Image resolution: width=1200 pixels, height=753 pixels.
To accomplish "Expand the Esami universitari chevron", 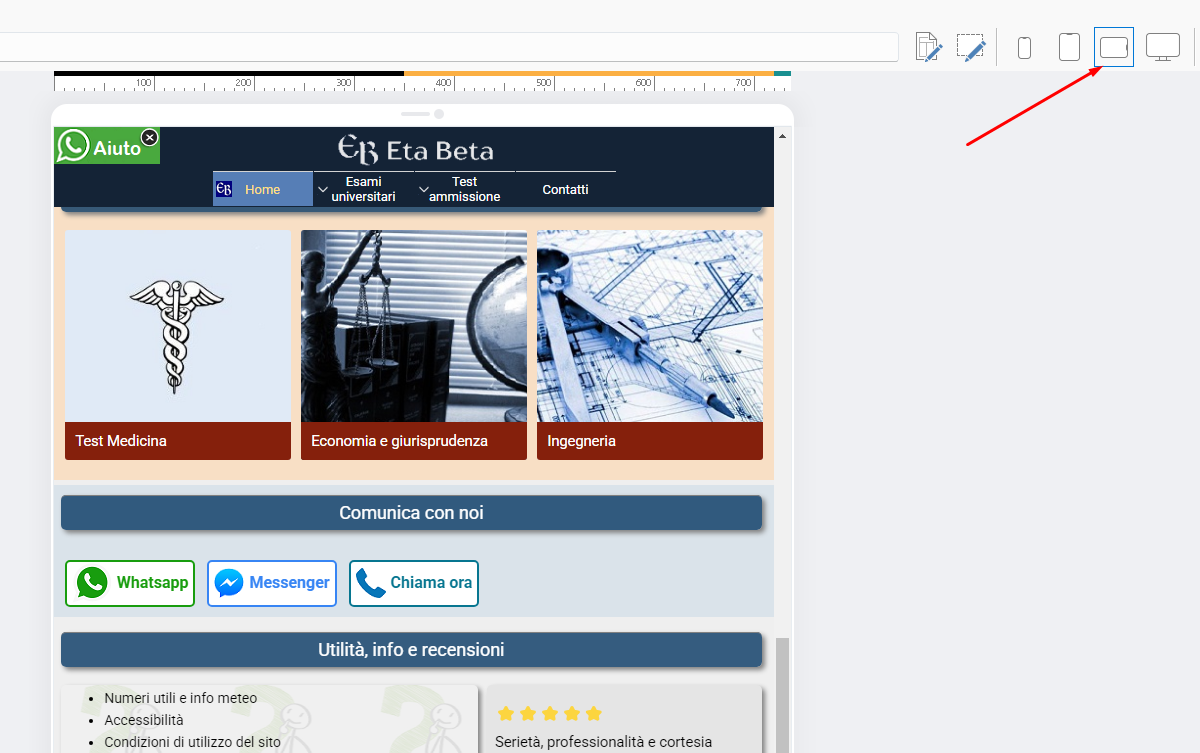I will point(323,189).
